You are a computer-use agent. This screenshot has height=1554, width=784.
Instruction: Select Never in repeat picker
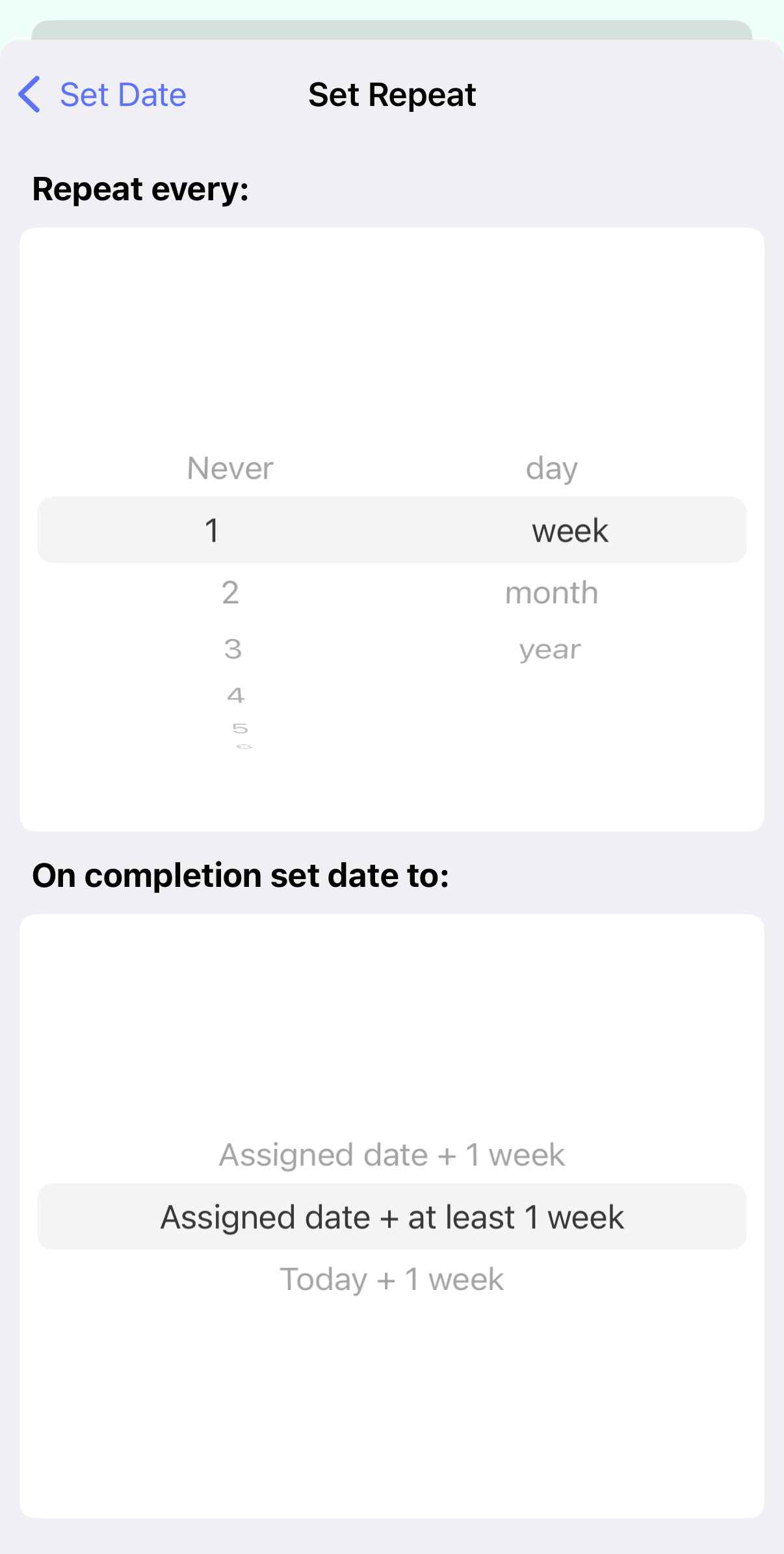[230, 468]
